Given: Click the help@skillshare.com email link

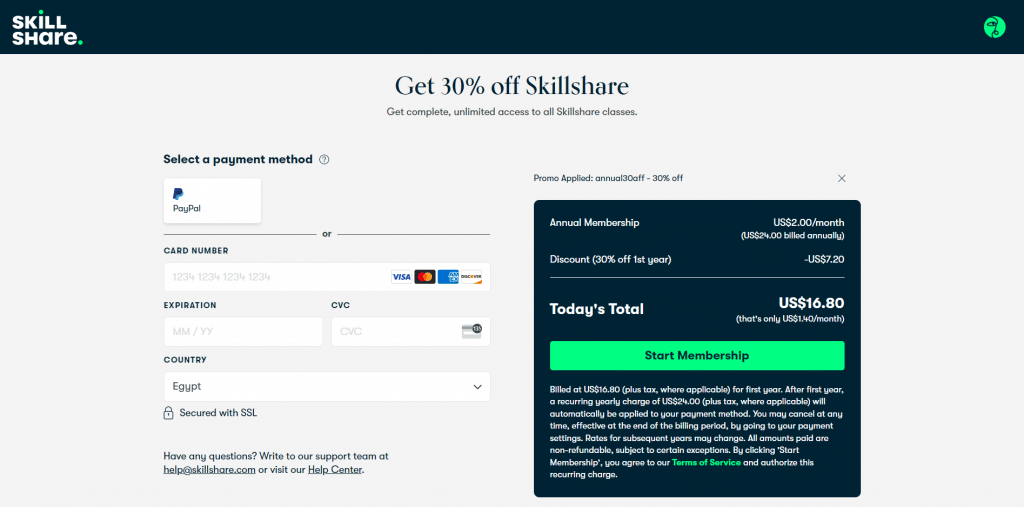Looking at the screenshot, I should [209, 470].
